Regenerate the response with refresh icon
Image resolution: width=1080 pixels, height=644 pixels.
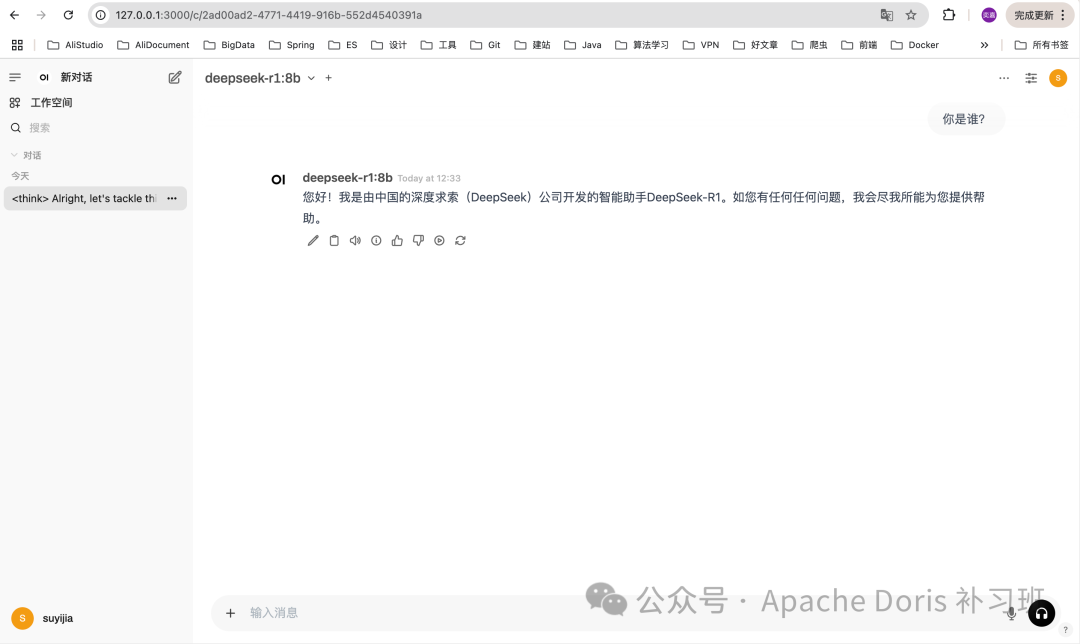pos(460,240)
